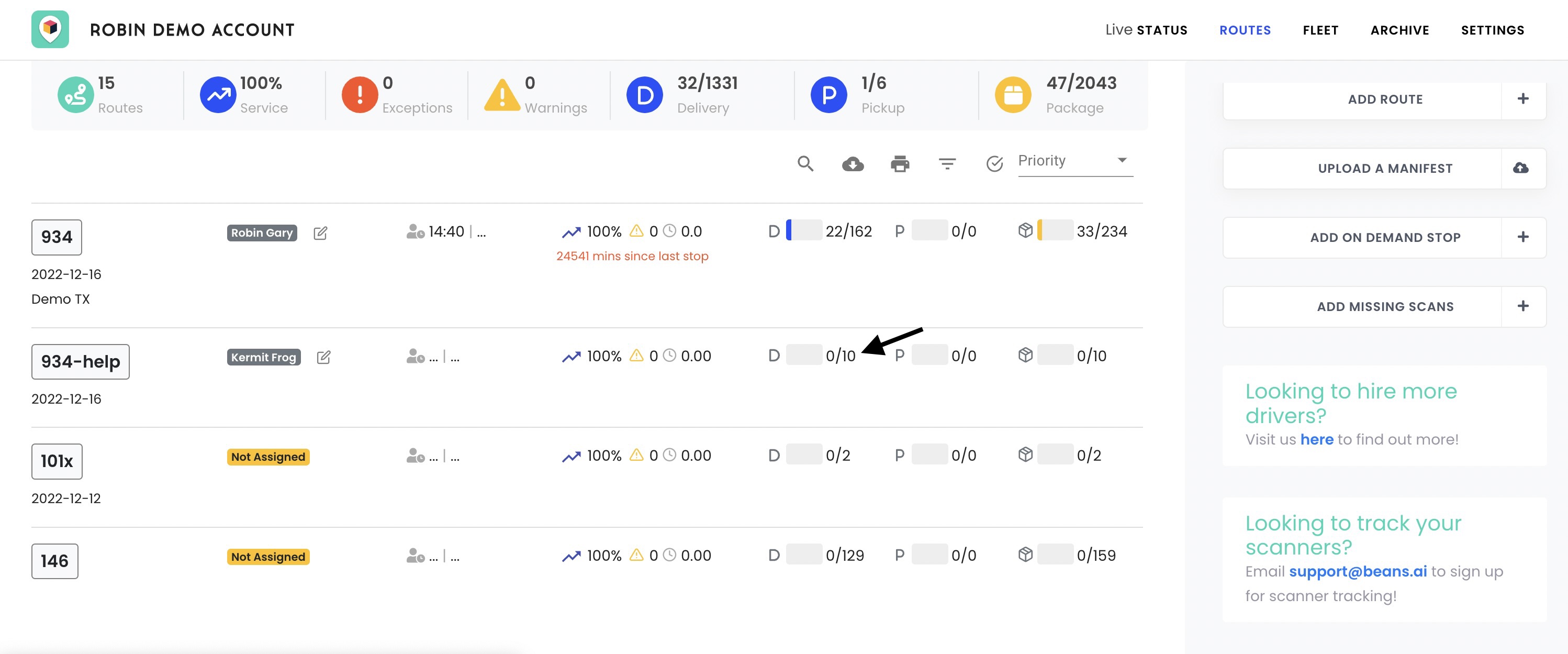Click the circled checkmark icon
The height and width of the screenshot is (654, 1568).
click(994, 163)
